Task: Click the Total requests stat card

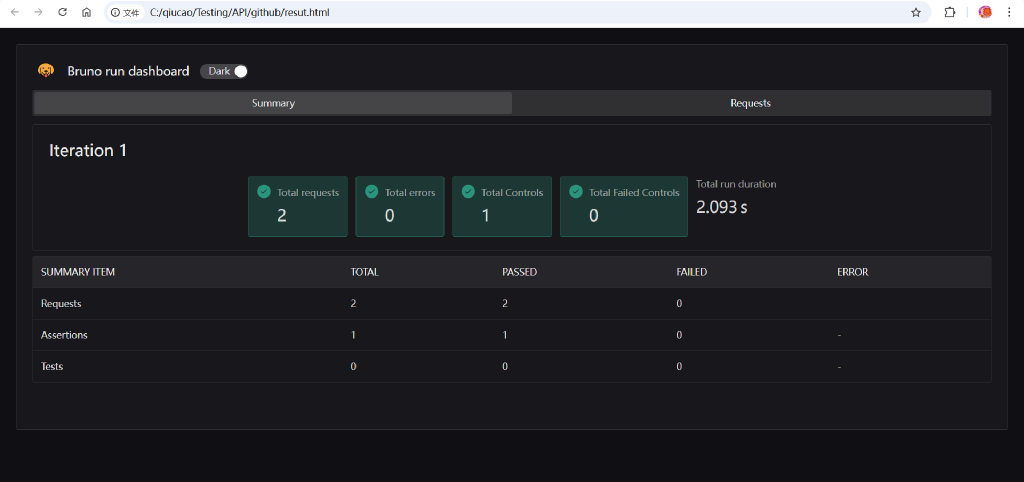Action: click(x=298, y=207)
